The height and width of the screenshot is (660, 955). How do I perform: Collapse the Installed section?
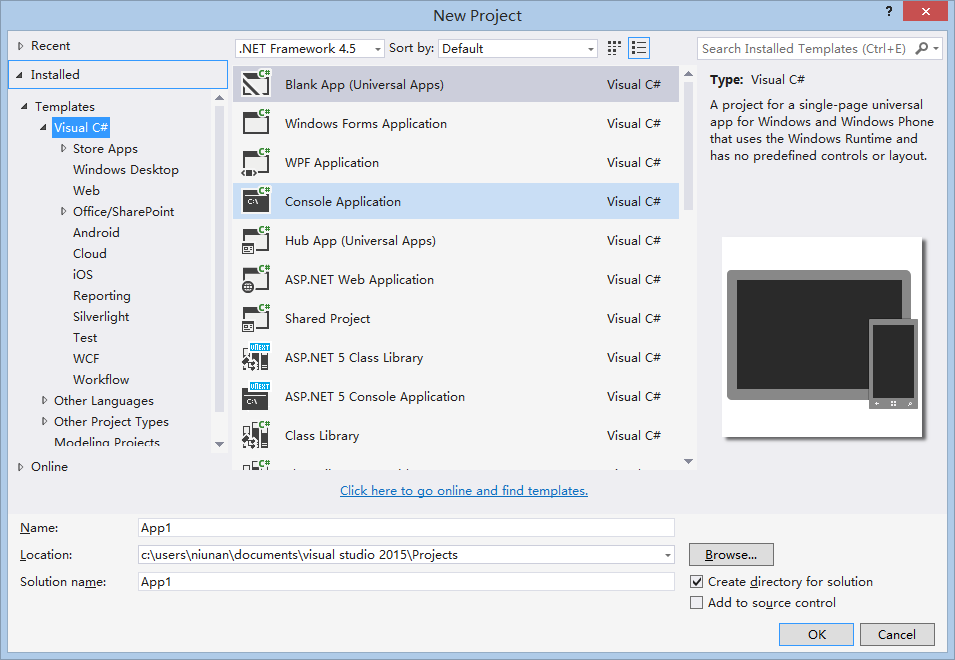point(19,75)
